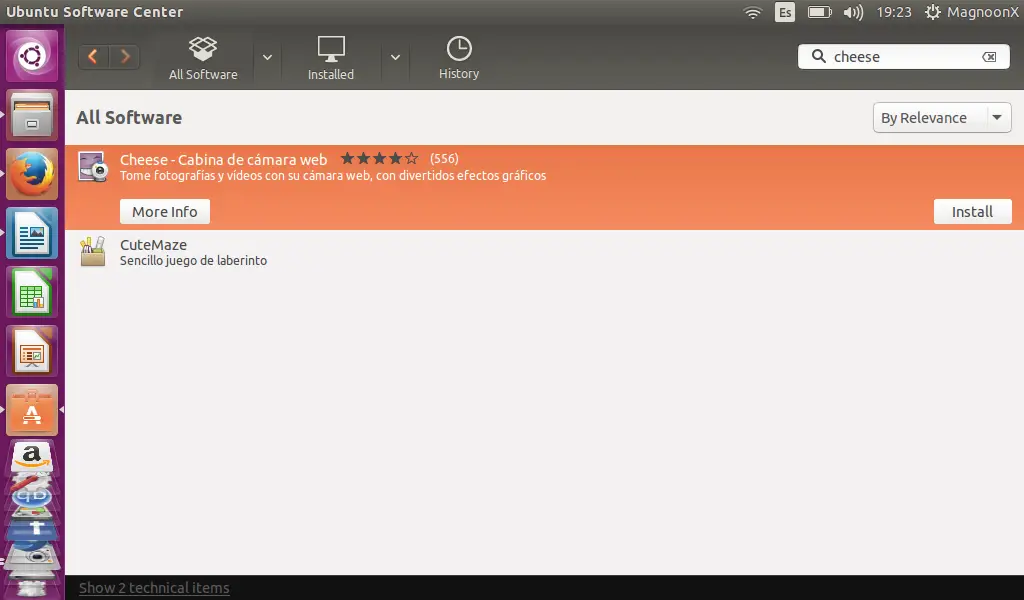Open LibreOffice Calc from the launcher
Viewport: 1024px width, 600px height.
(x=32, y=293)
